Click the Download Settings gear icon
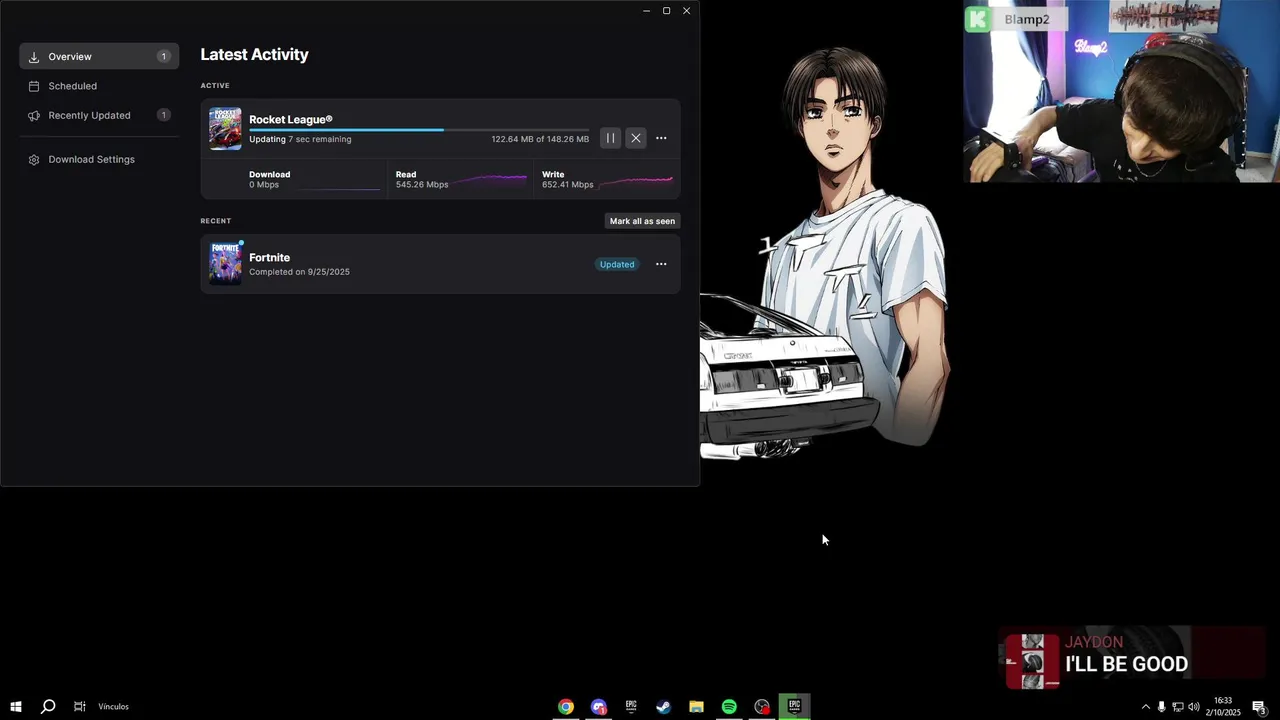The image size is (1280, 720). coord(34,160)
